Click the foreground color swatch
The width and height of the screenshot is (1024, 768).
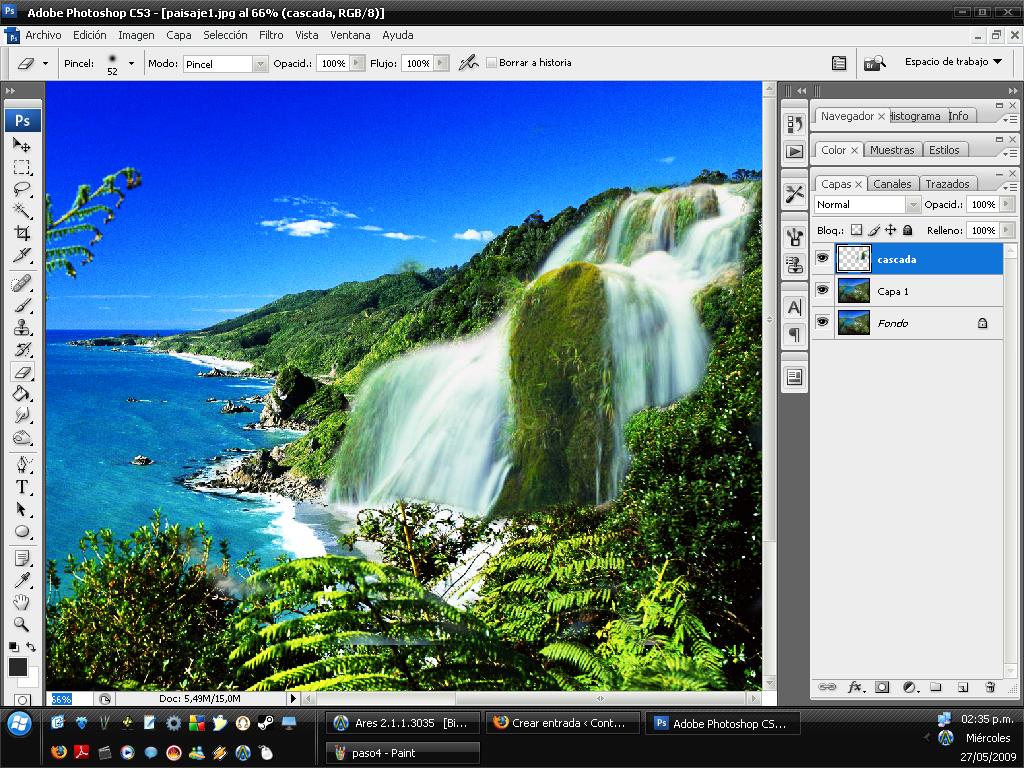point(17,667)
